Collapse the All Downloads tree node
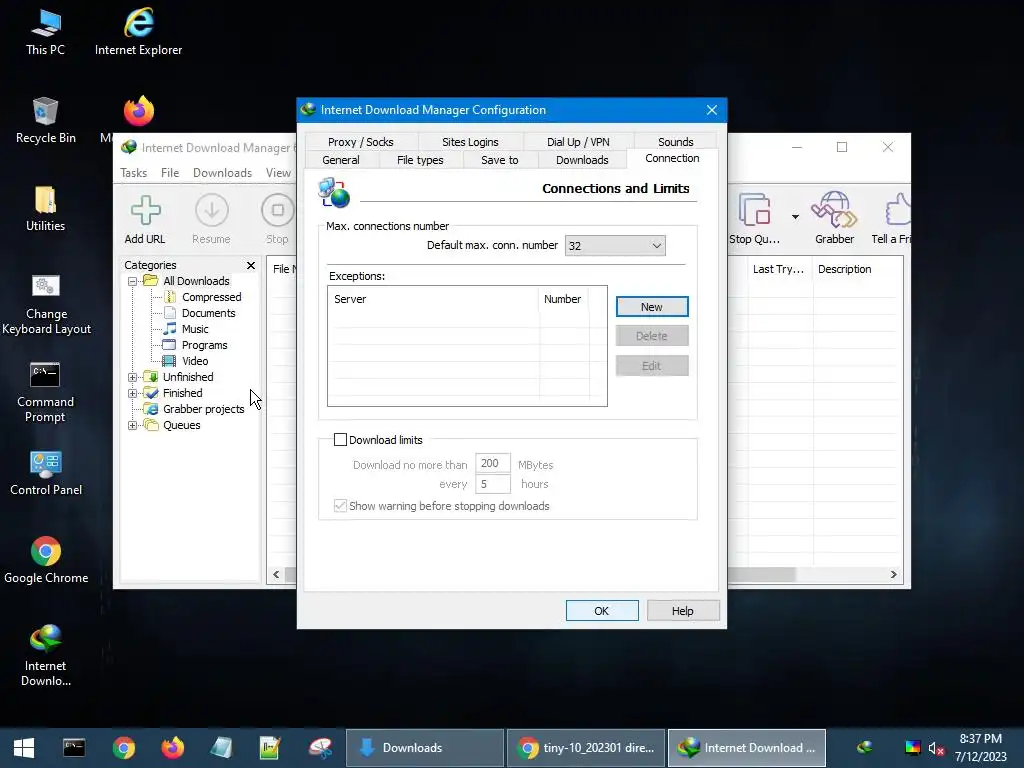The width and height of the screenshot is (1024, 768). pos(133,281)
